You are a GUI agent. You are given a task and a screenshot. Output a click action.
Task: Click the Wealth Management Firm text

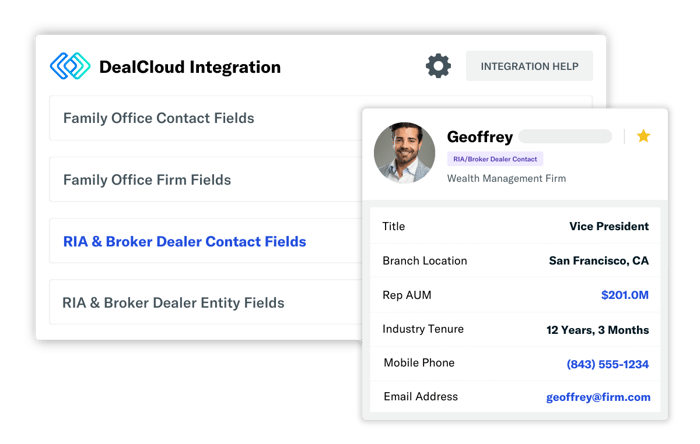click(x=506, y=178)
